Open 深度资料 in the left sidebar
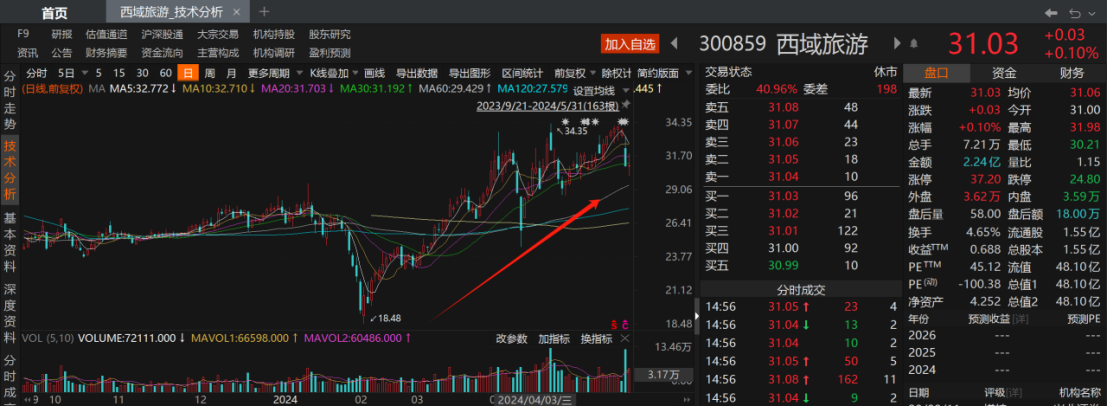Image resolution: width=1108 pixels, height=406 pixels. (11, 313)
